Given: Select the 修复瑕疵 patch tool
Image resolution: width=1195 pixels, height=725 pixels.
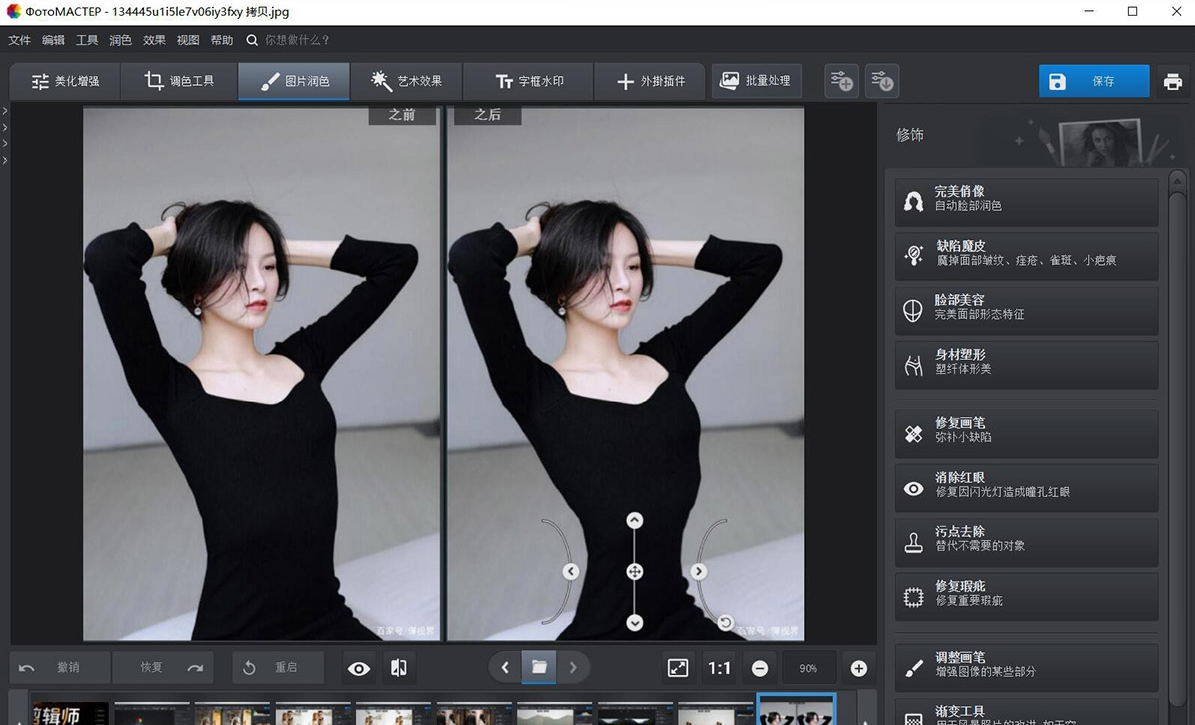Looking at the screenshot, I should (1027, 596).
